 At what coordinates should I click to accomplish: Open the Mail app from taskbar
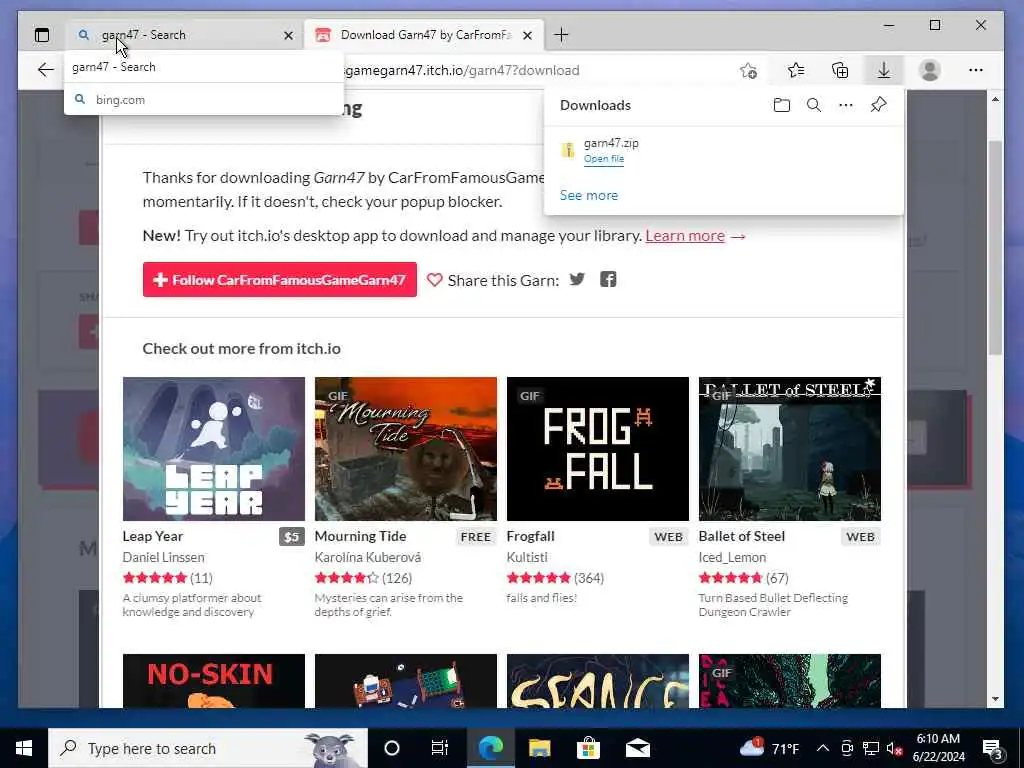[637, 748]
